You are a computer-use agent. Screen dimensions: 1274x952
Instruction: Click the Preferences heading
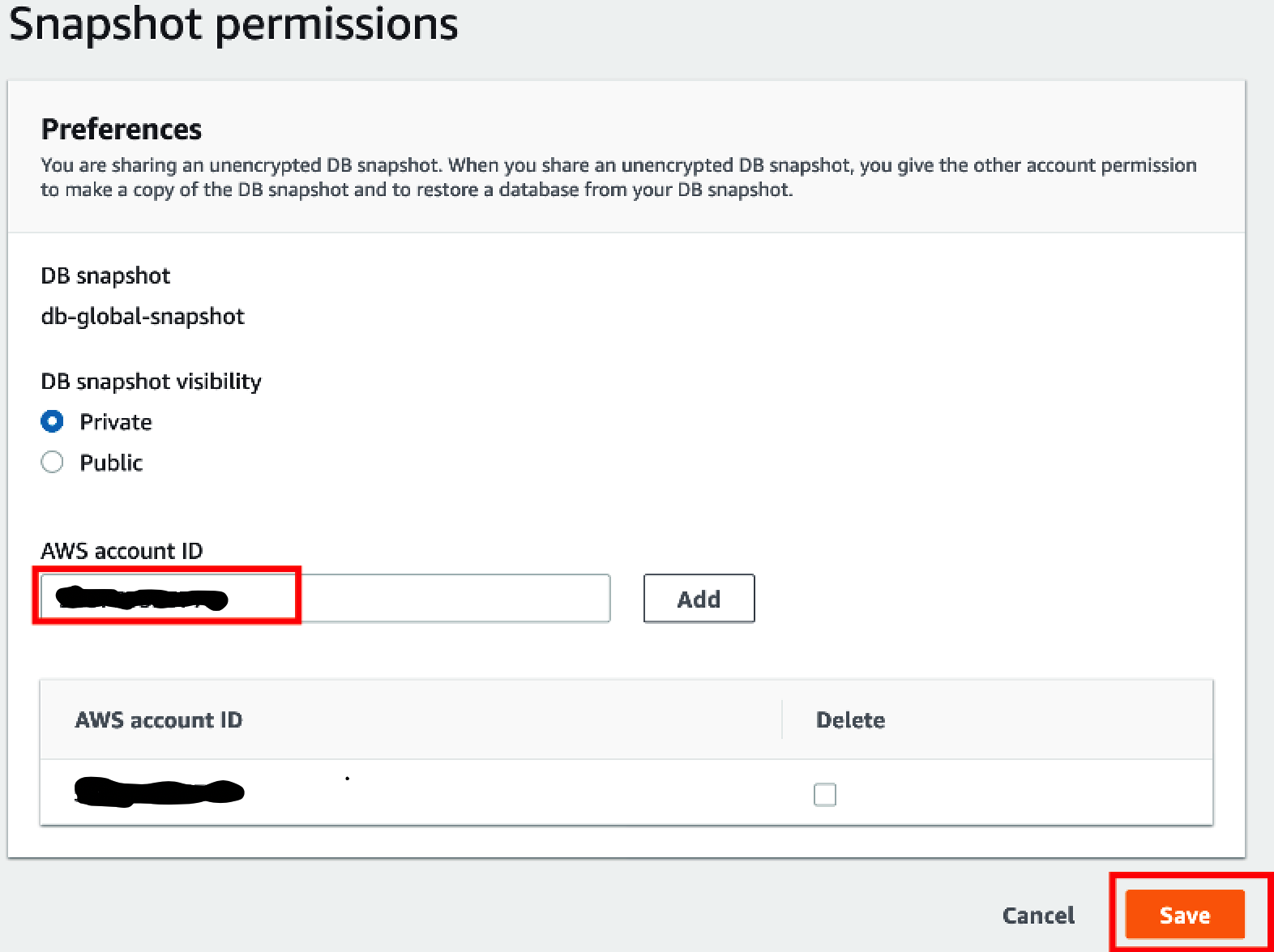tap(122, 129)
